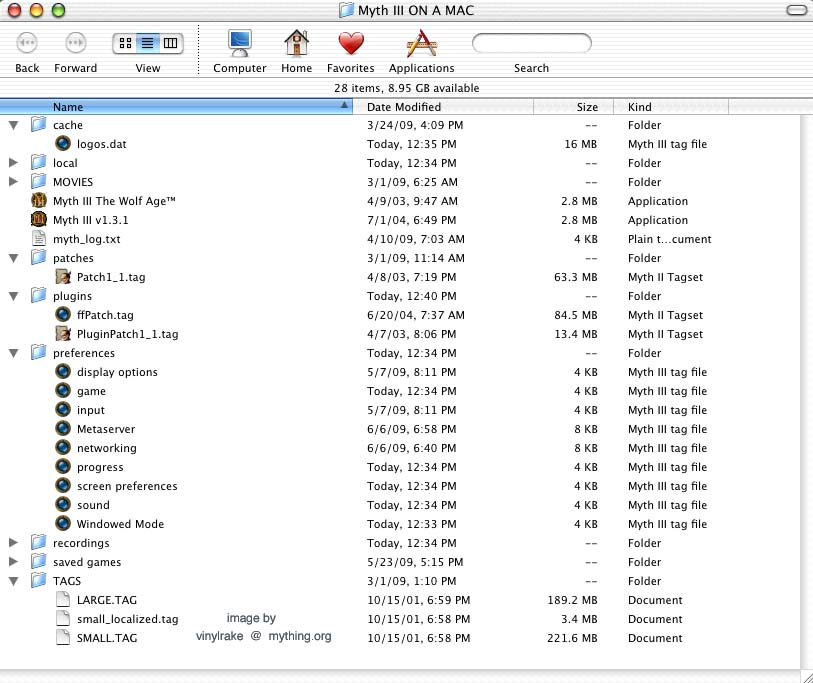The image size is (813, 683).
Task: Select the plugins folder name
Action: point(72,296)
